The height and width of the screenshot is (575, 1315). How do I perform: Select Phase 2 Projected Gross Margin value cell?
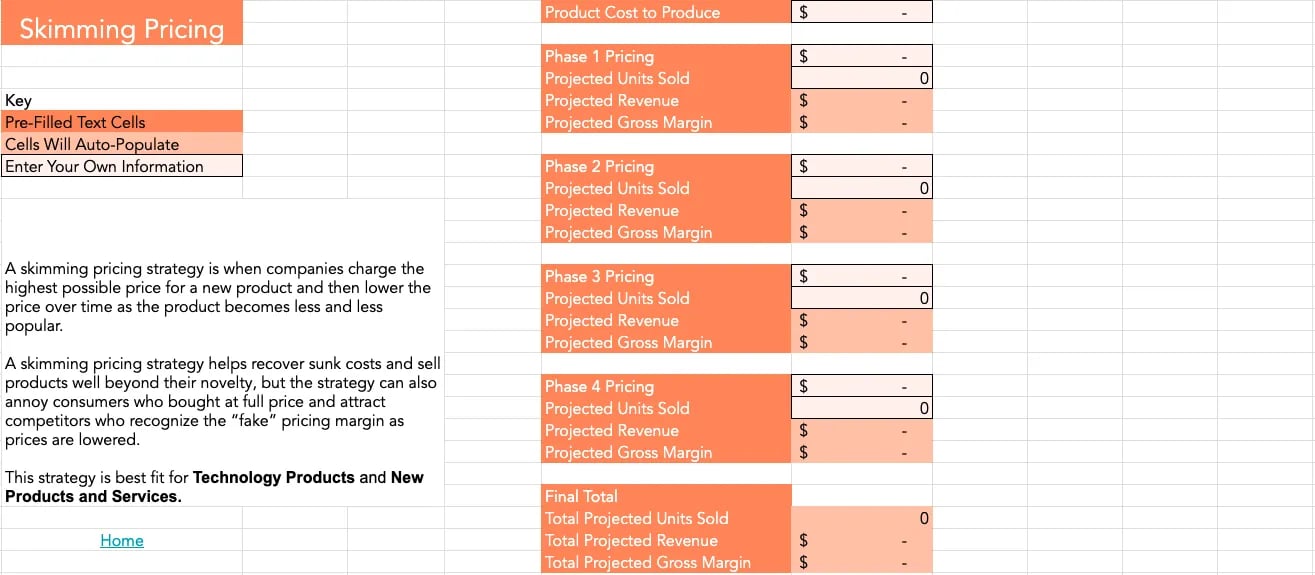click(861, 232)
